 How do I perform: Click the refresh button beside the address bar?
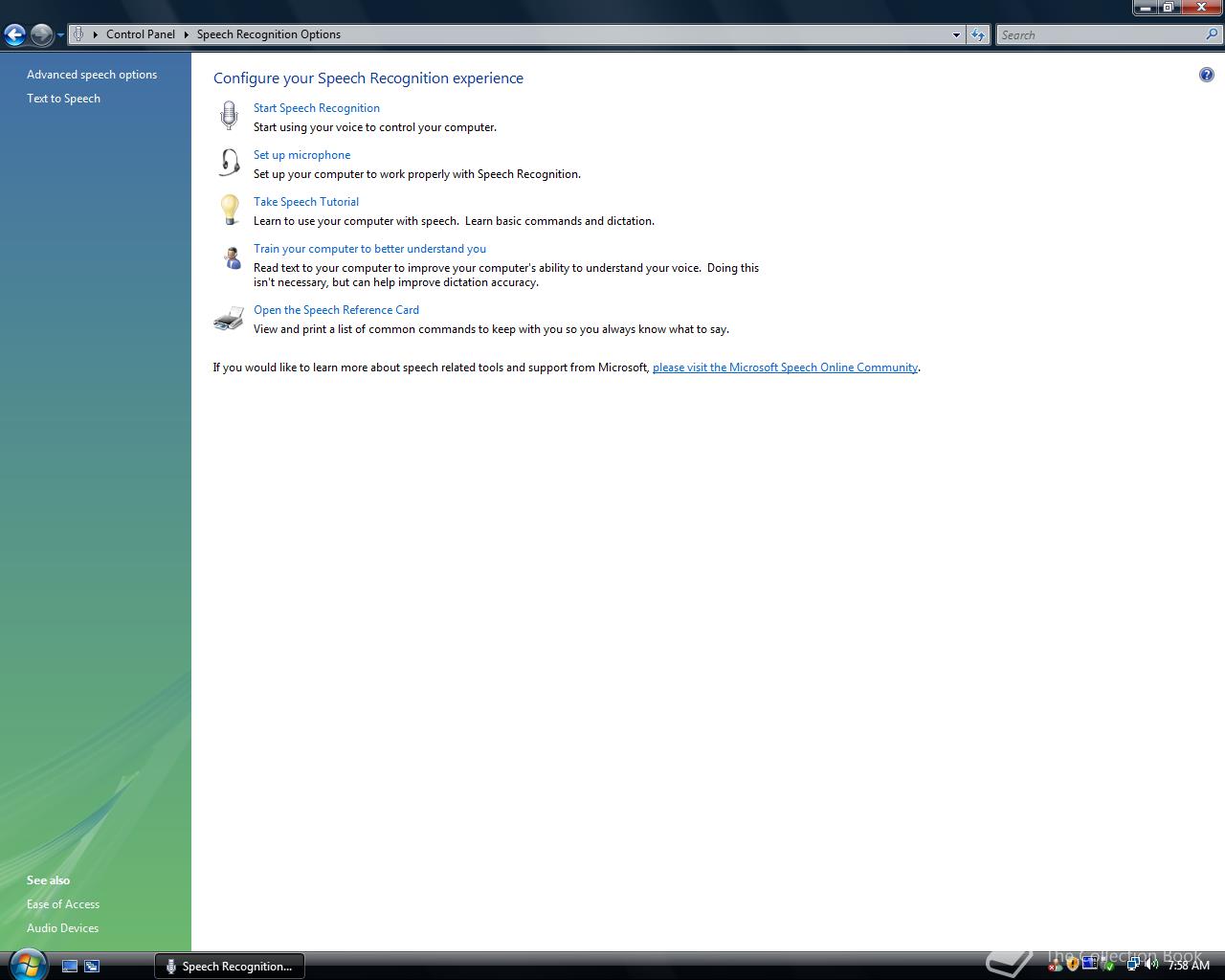pyautogui.click(x=977, y=34)
